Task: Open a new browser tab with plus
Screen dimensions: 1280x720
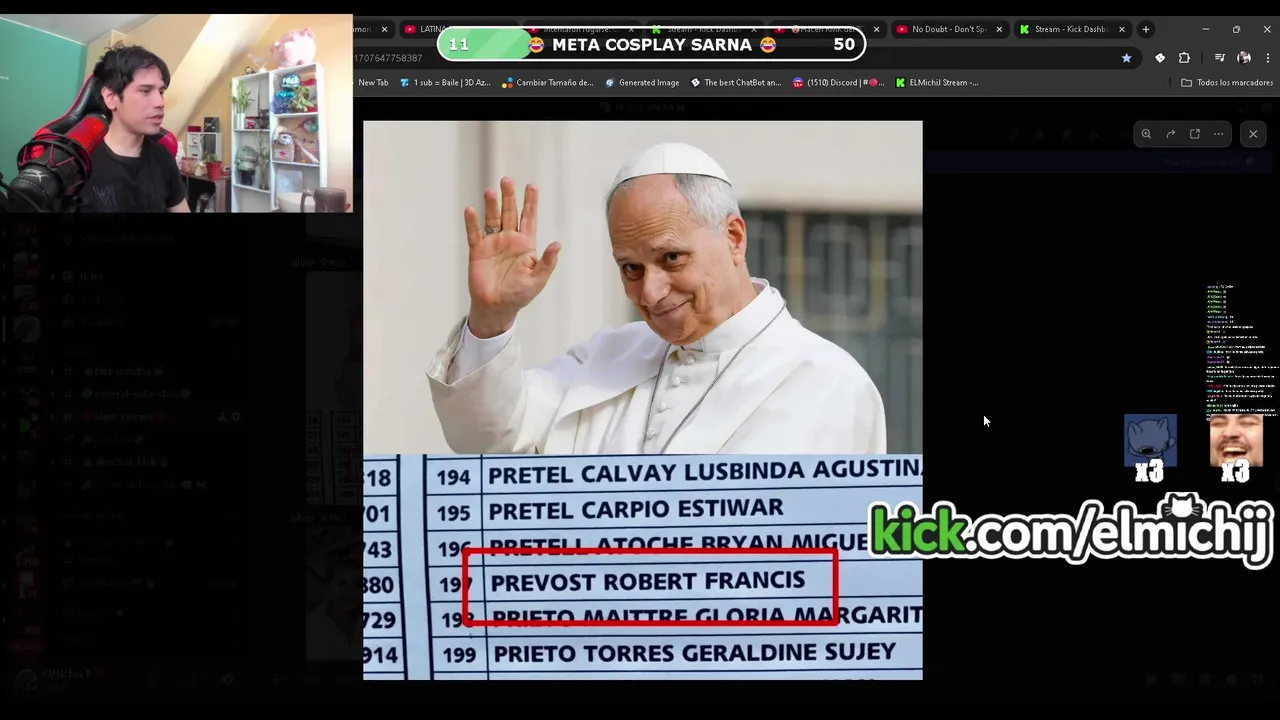Action: click(x=1146, y=29)
